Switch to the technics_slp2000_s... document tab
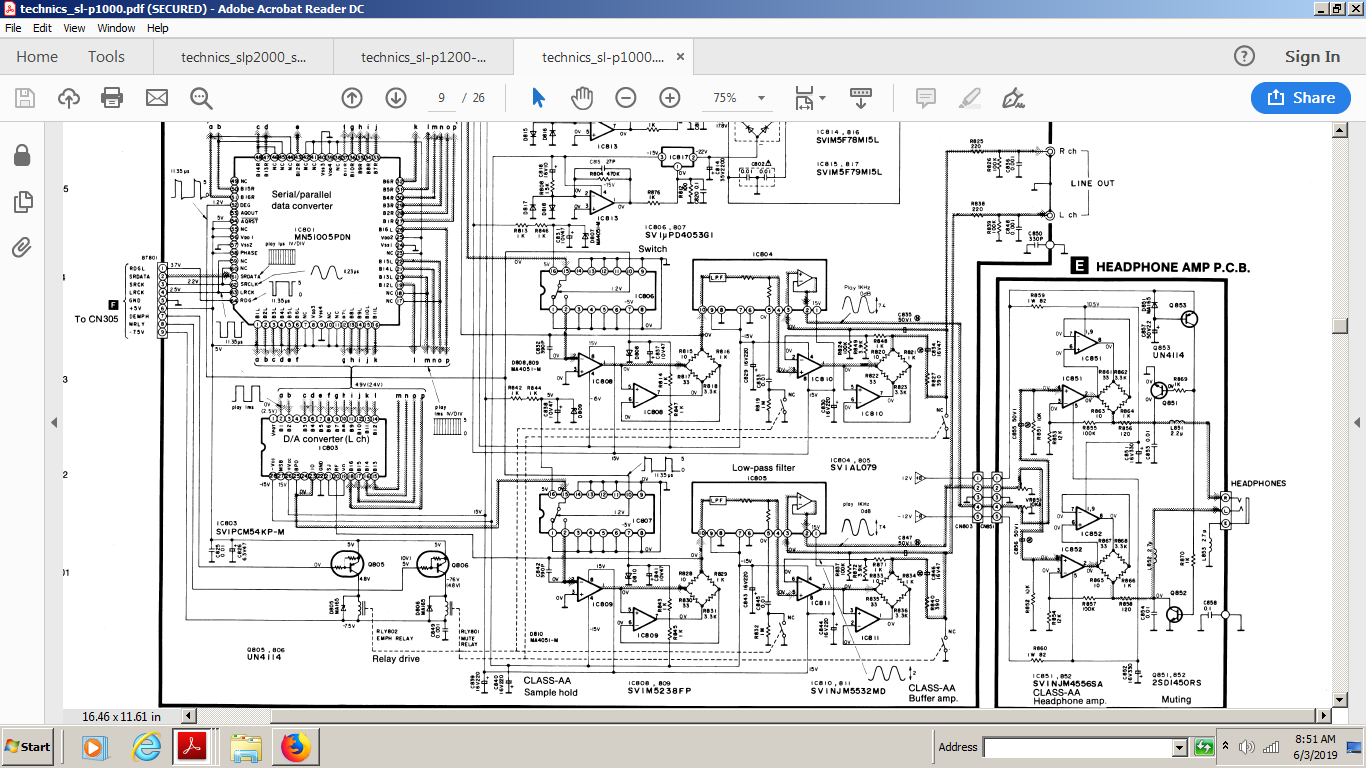This screenshot has height=768, width=1366. [x=243, y=57]
